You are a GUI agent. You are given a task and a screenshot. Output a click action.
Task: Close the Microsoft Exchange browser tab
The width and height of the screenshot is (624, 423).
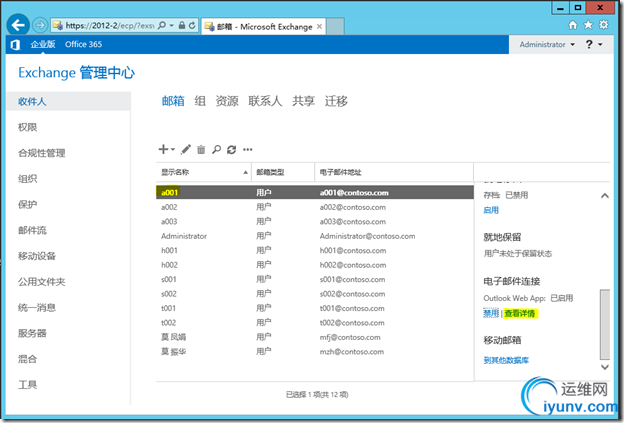click(x=319, y=27)
